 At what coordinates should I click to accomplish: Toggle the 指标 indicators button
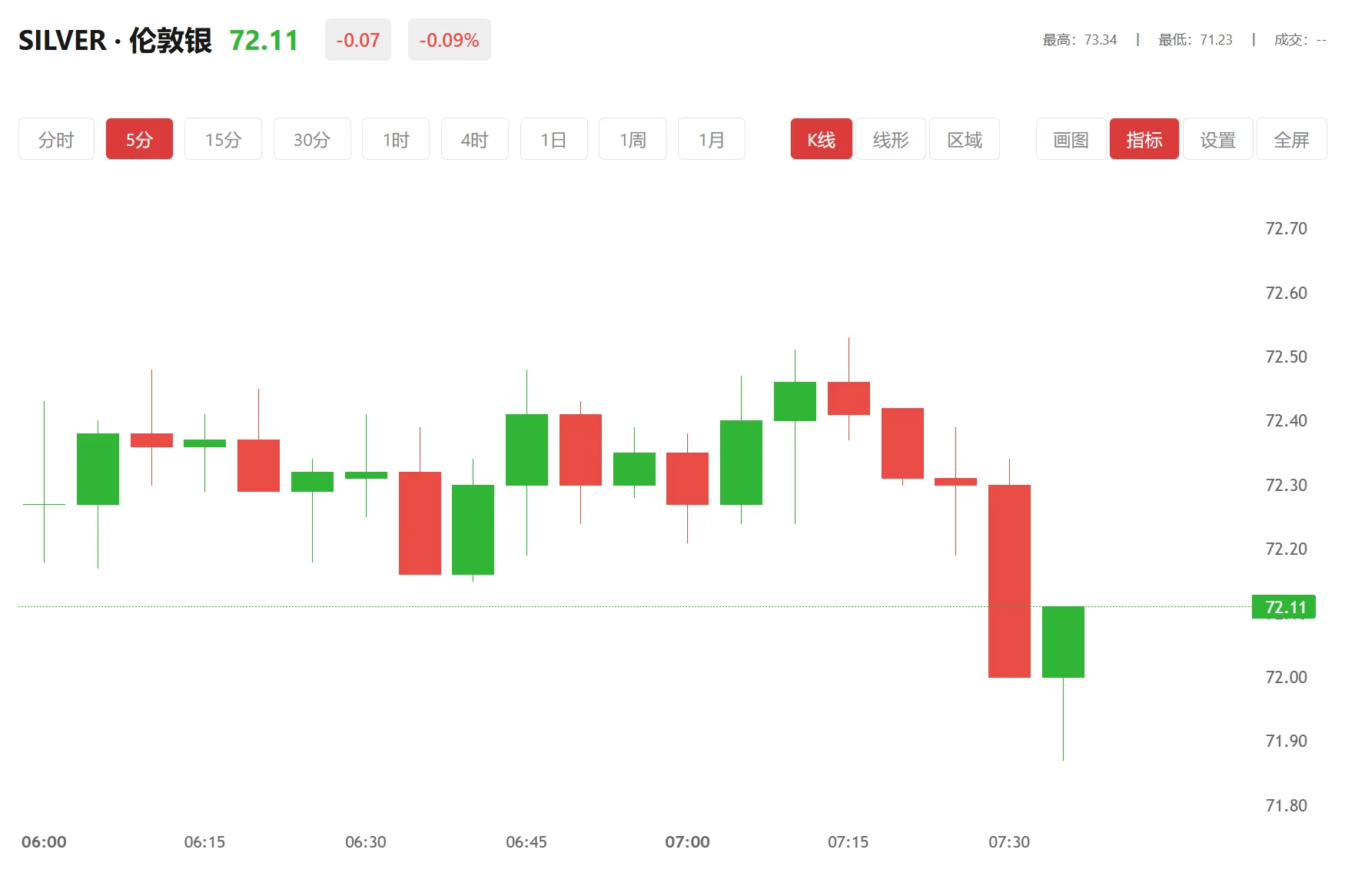coord(1144,139)
